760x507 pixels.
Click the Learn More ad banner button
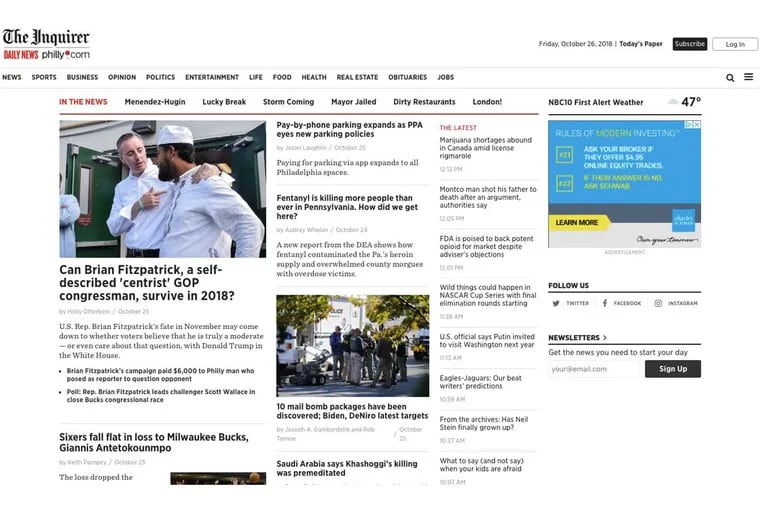[578, 223]
